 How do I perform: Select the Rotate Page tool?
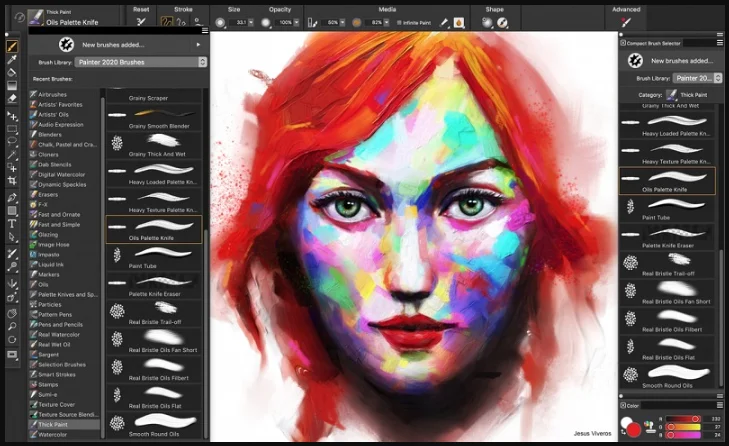[x=12, y=339]
